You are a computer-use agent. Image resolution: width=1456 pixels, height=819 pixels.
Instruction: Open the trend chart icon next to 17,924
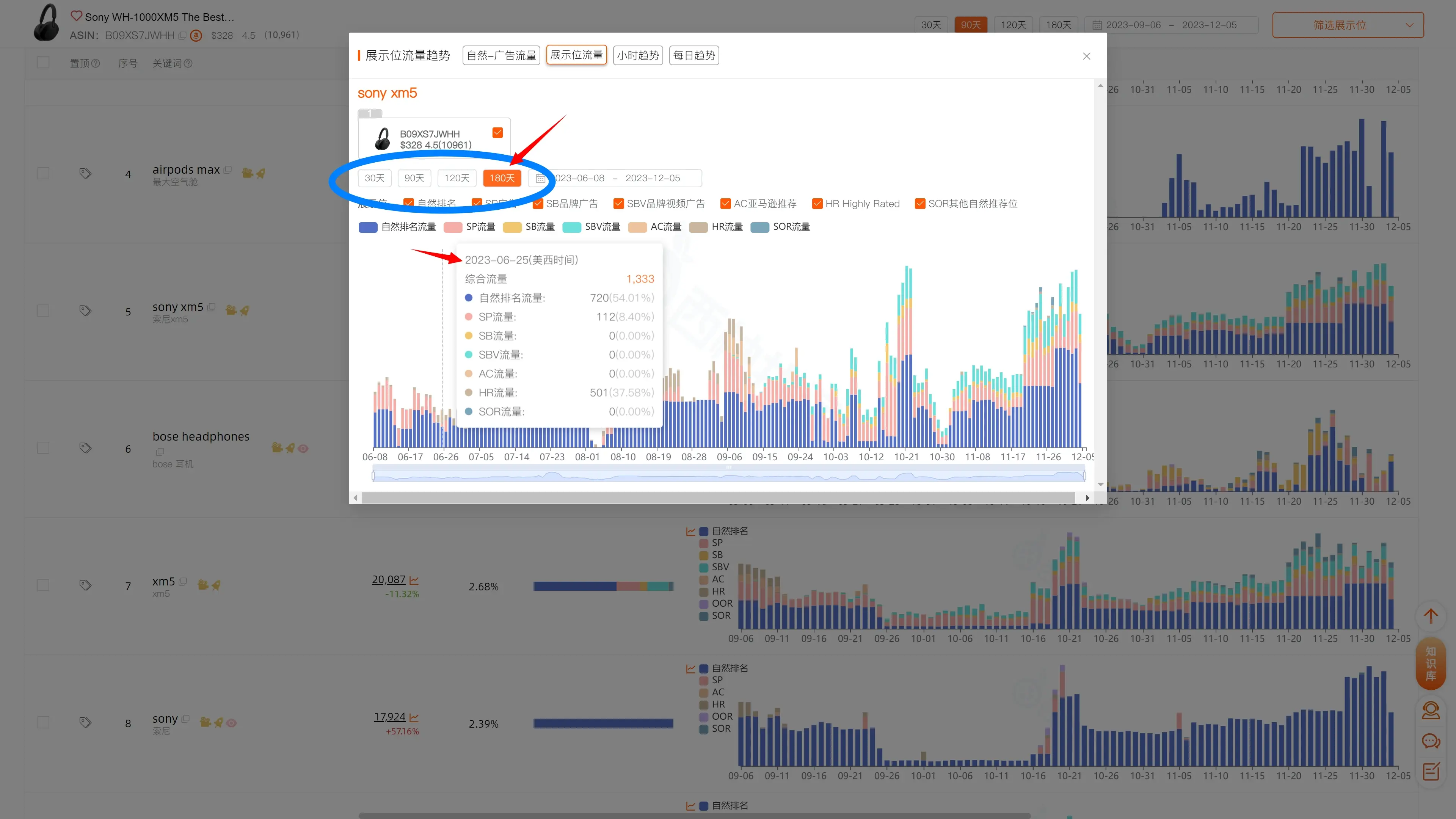[x=414, y=717]
